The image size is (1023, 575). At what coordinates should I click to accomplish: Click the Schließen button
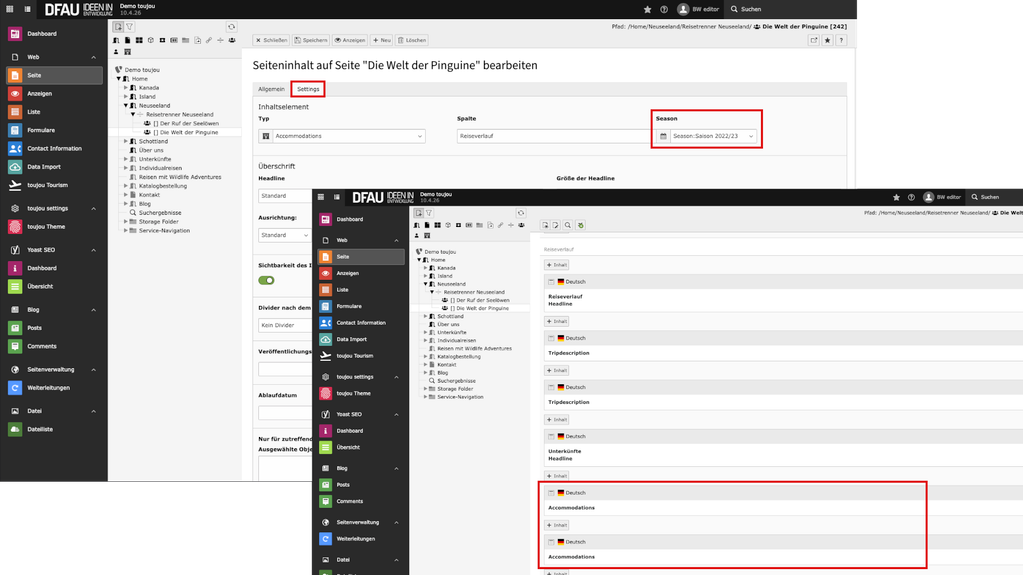tap(271, 40)
